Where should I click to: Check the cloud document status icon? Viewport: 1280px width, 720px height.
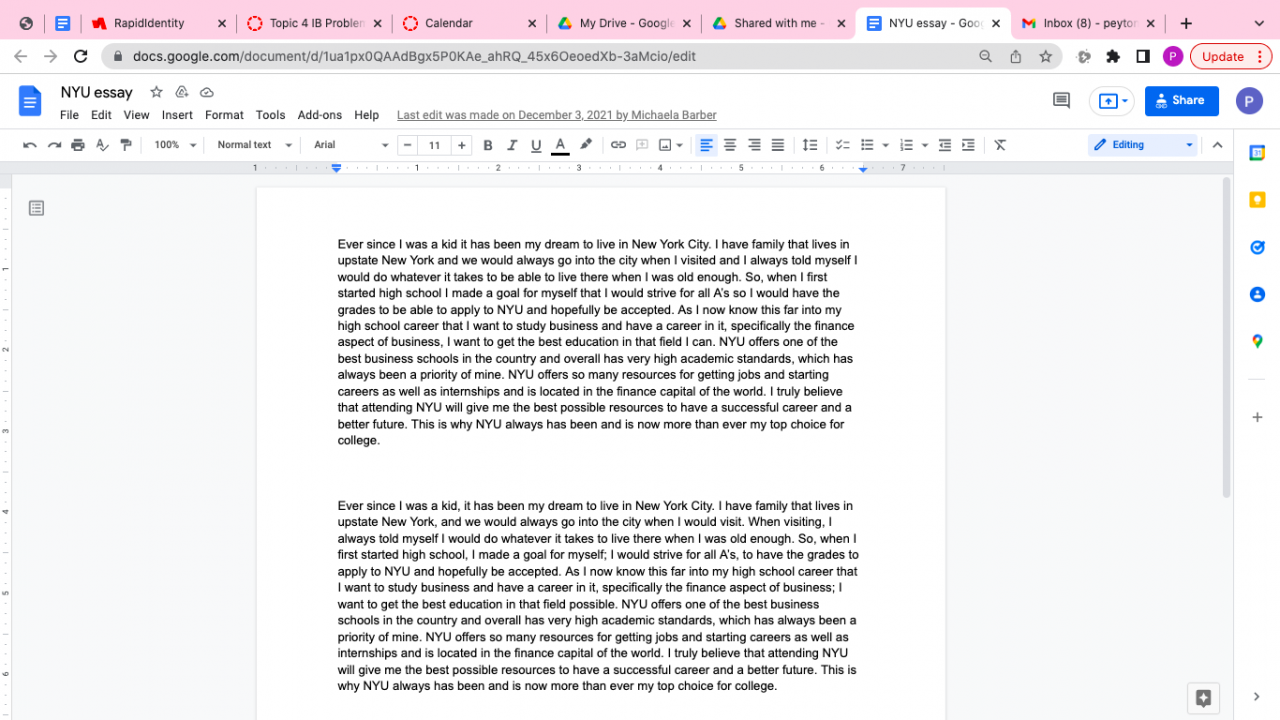207,92
